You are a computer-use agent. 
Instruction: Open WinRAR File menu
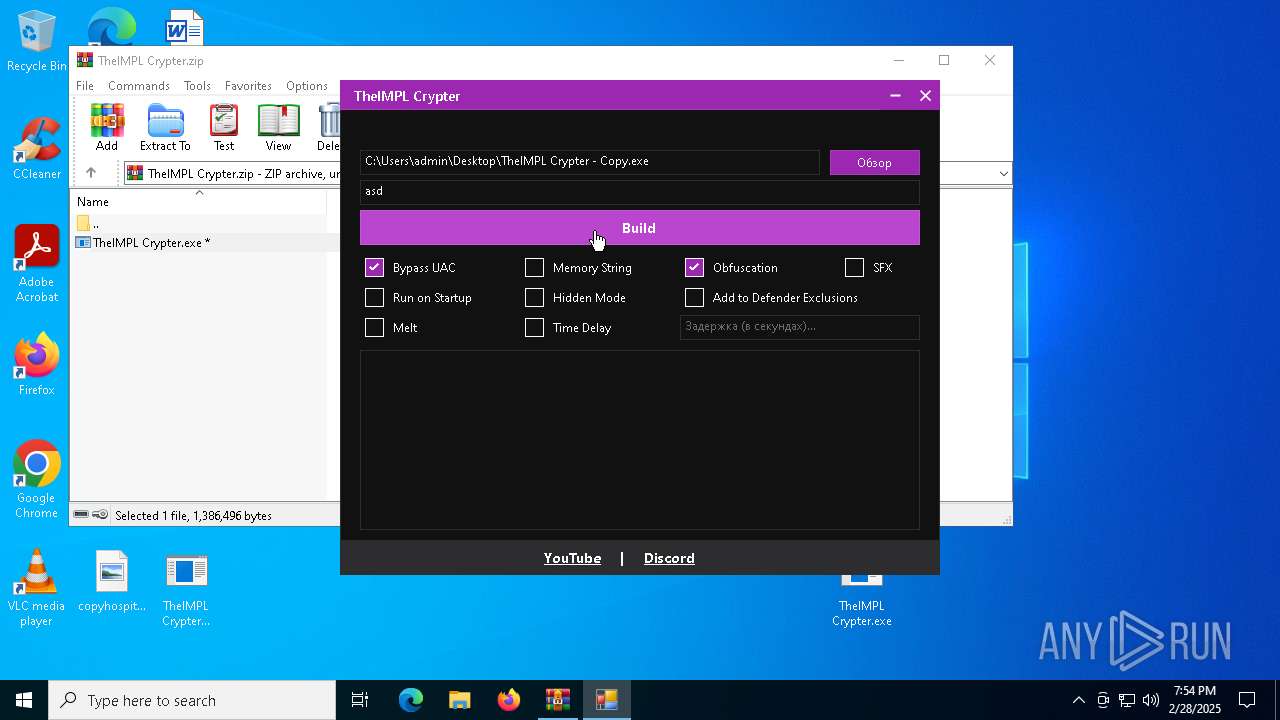pos(85,86)
